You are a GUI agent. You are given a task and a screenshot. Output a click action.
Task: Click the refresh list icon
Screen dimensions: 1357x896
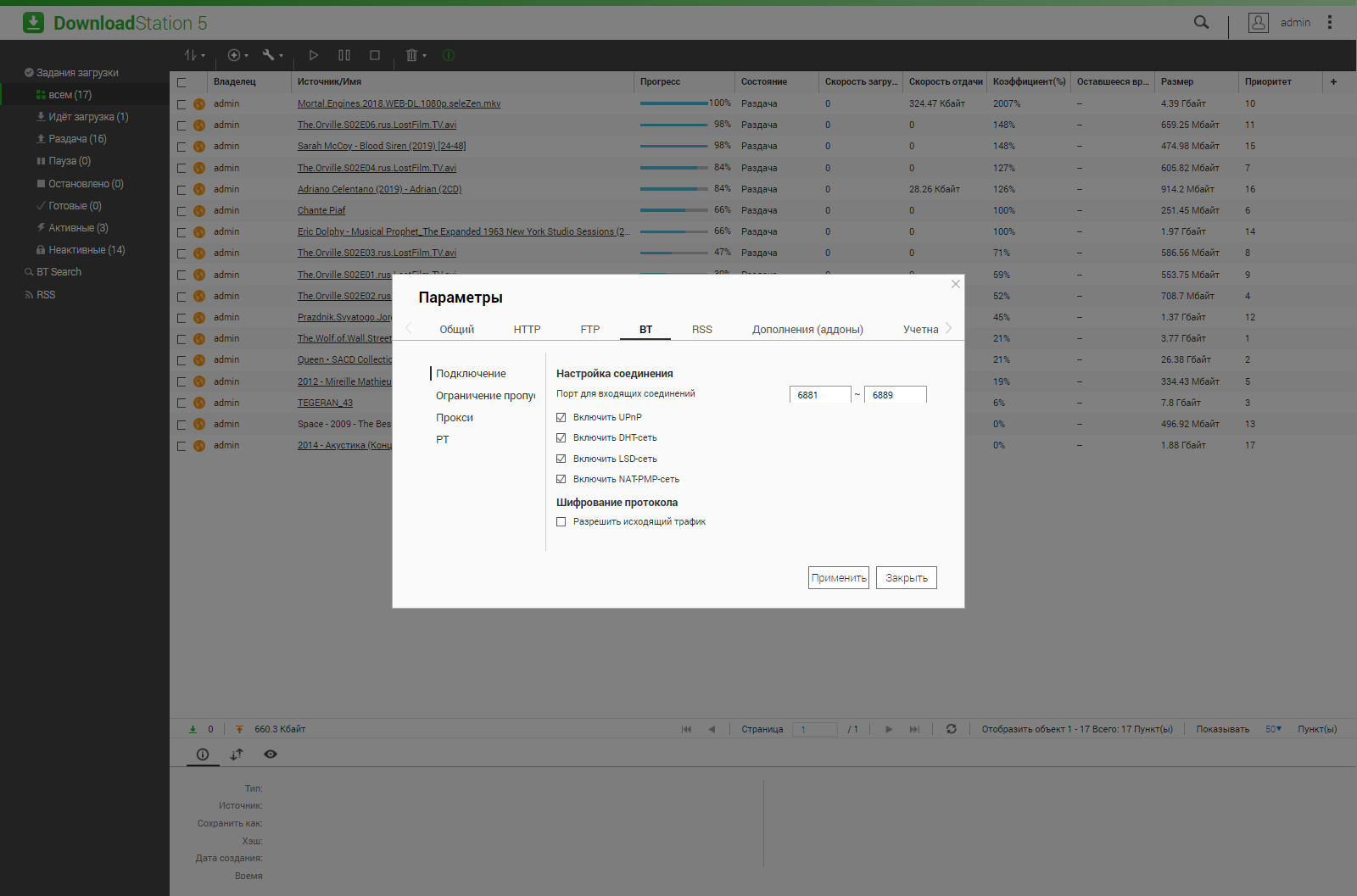click(x=951, y=729)
